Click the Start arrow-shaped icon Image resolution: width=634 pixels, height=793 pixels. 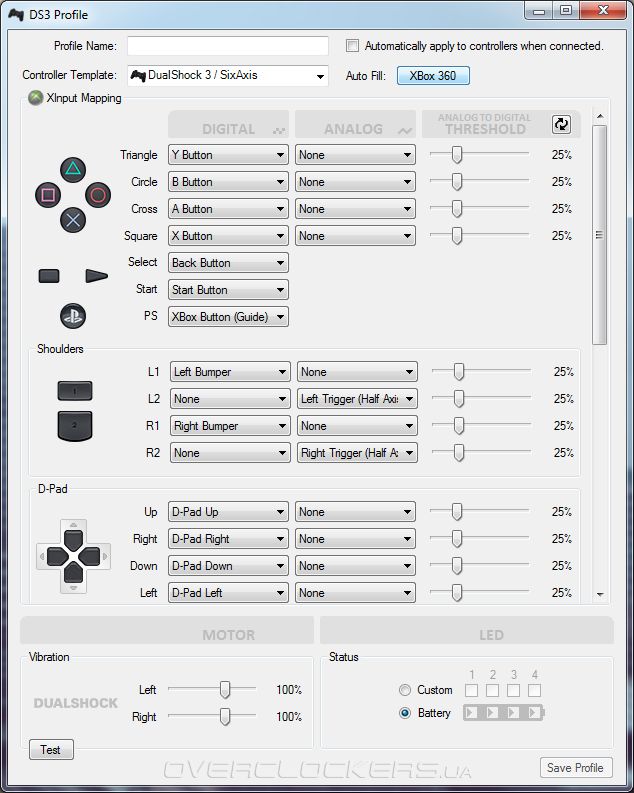point(97,276)
